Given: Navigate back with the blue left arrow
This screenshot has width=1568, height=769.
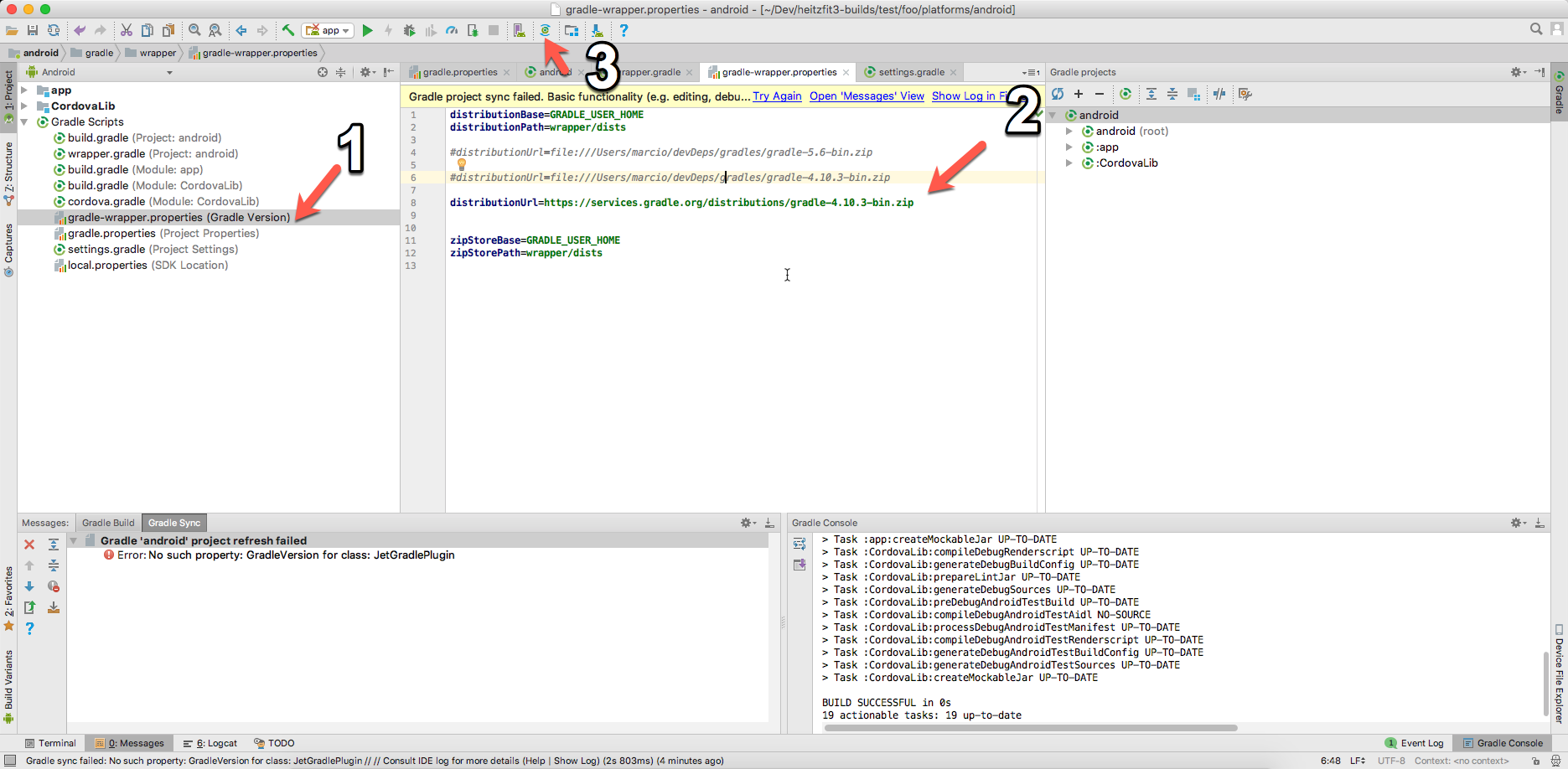Looking at the screenshot, I should coord(241,30).
